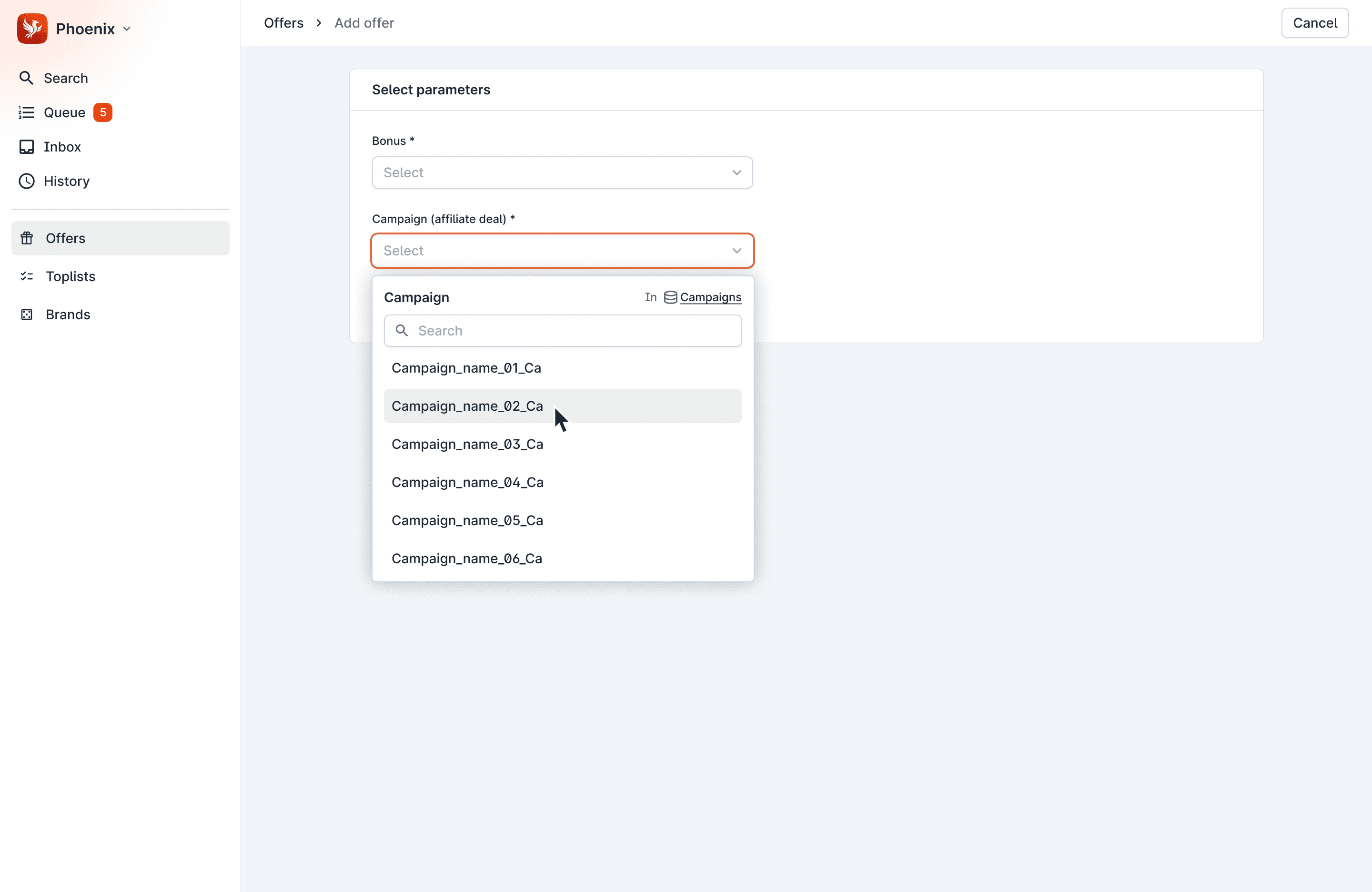Go back to Offers breadcrumb

(283, 23)
